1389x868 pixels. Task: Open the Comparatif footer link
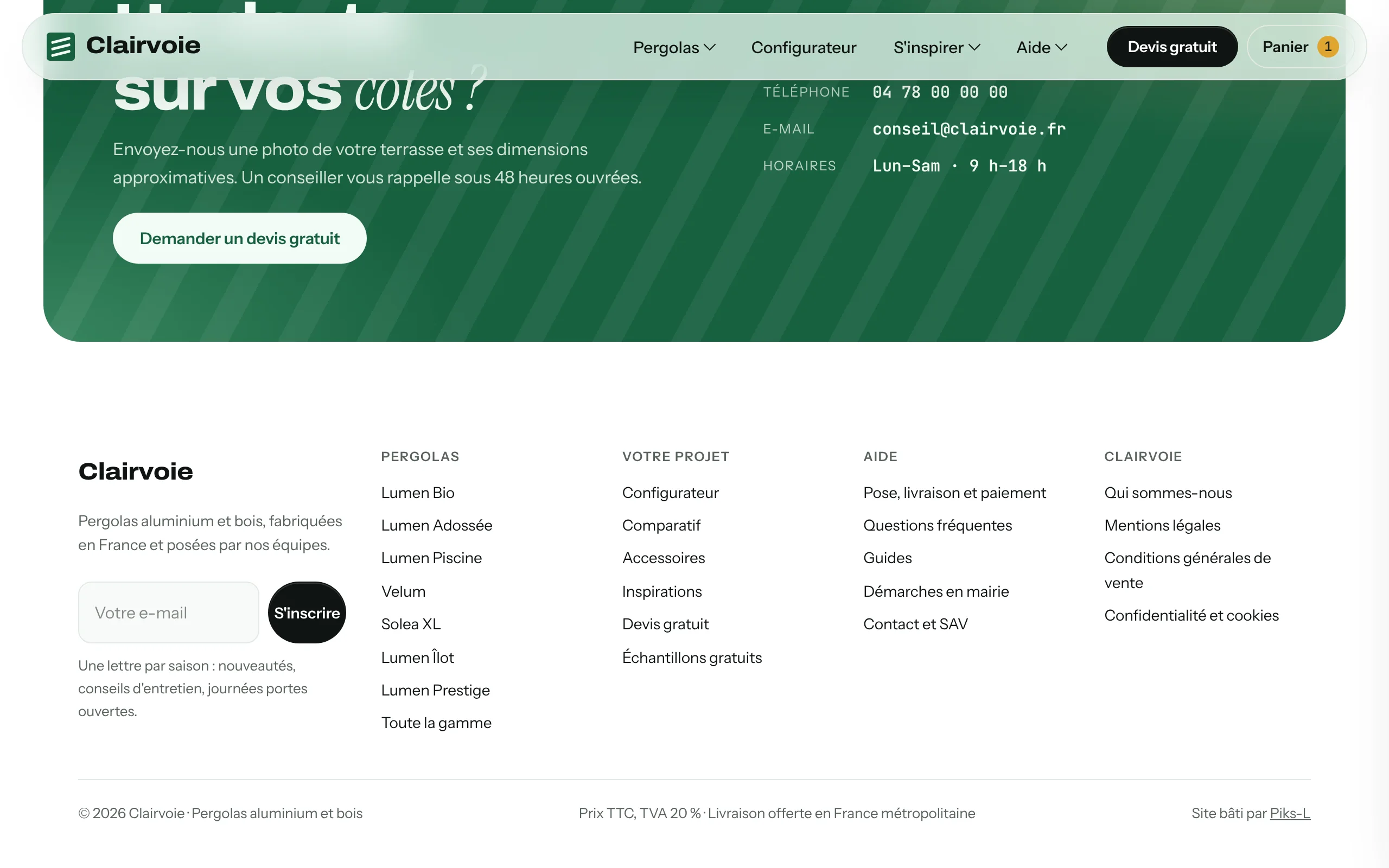tap(661, 525)
